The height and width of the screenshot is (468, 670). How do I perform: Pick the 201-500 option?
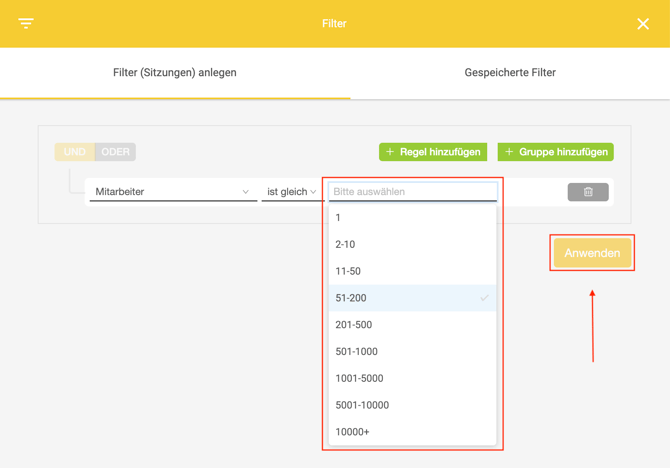tap(412, 325)
